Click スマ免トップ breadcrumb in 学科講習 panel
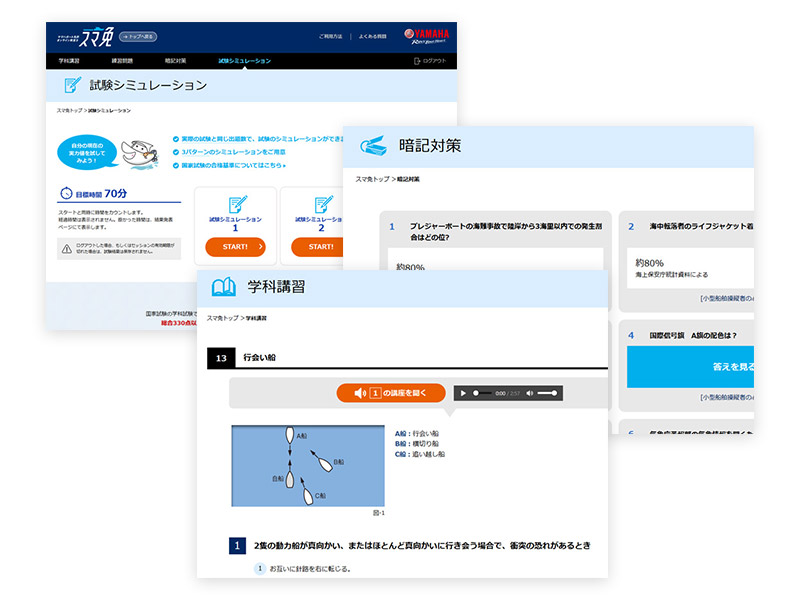The height and width of the screenshot is (600, 800). 223,318
